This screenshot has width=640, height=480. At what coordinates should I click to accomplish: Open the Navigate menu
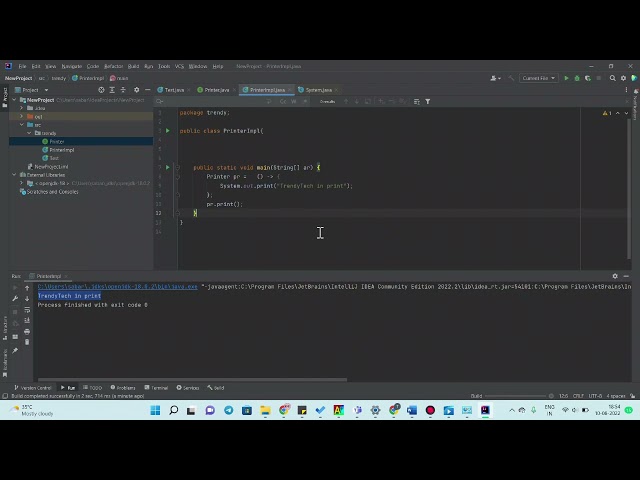pyautogui.click(x=72, y=66)
